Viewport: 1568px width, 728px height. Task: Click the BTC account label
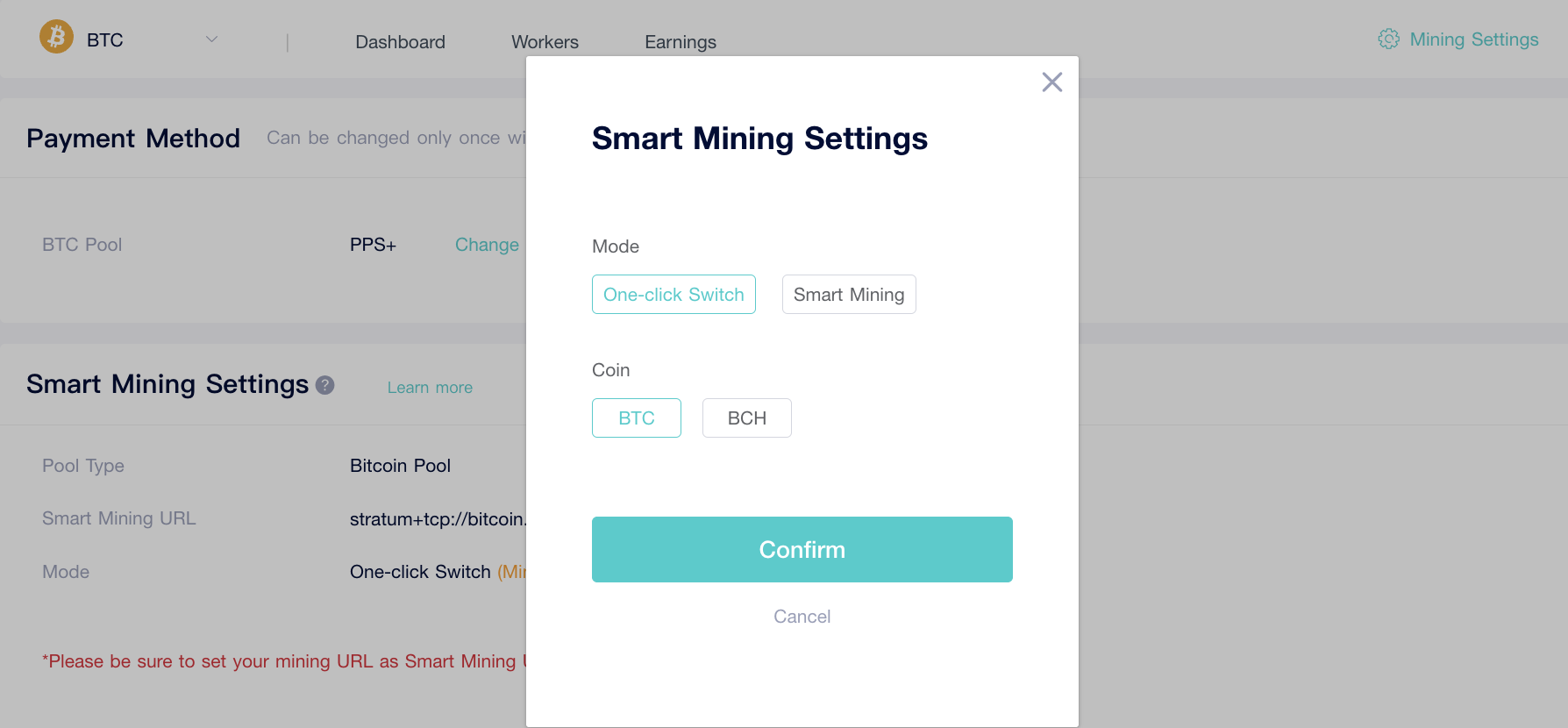pos(105,40)
